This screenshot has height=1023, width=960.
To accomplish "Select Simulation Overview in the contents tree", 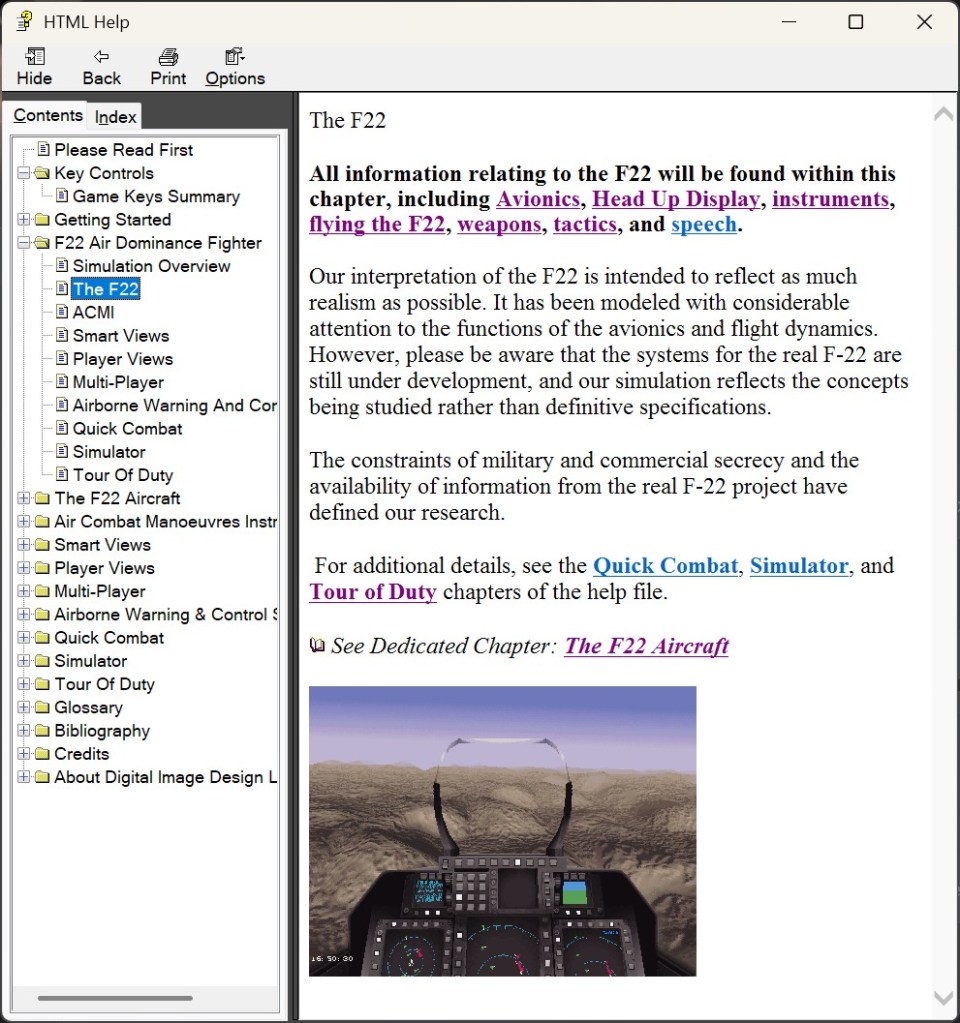I will pyautogui.click(x=151, y=266).
